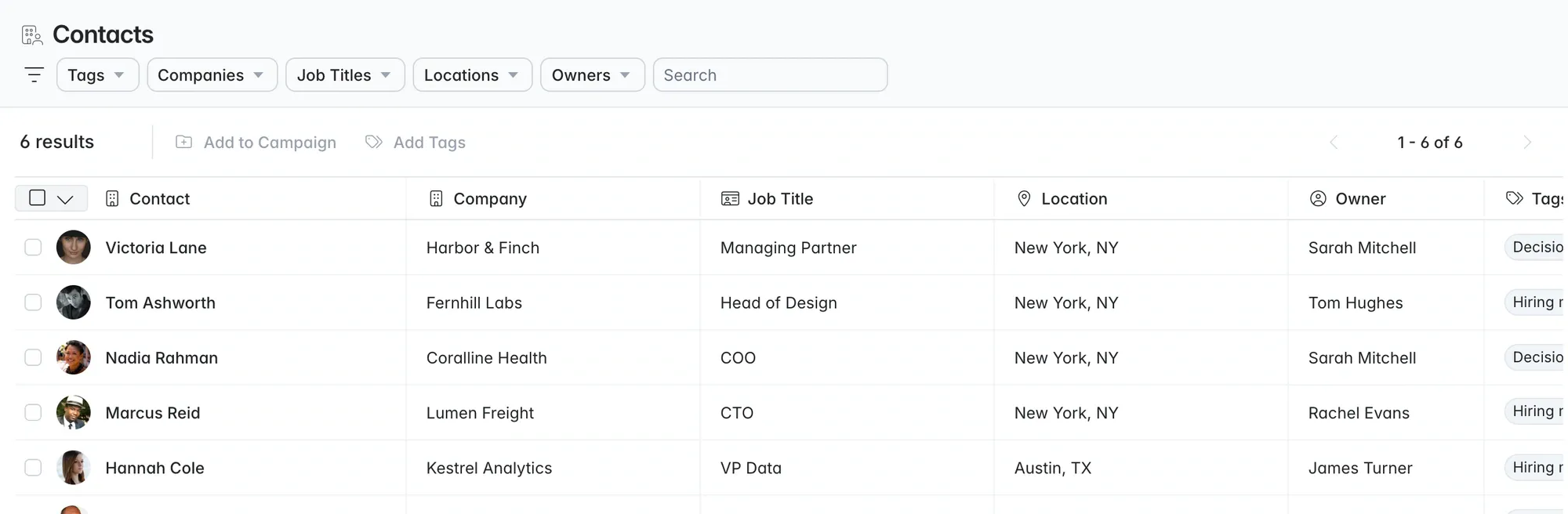Go to previous page arrow

[x=1334, y=143]
